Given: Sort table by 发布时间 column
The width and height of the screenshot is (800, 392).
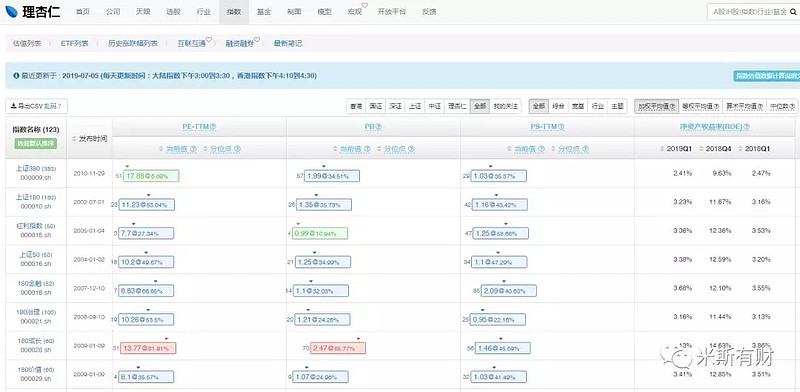Looking at the screenshot, I should 89,139.
